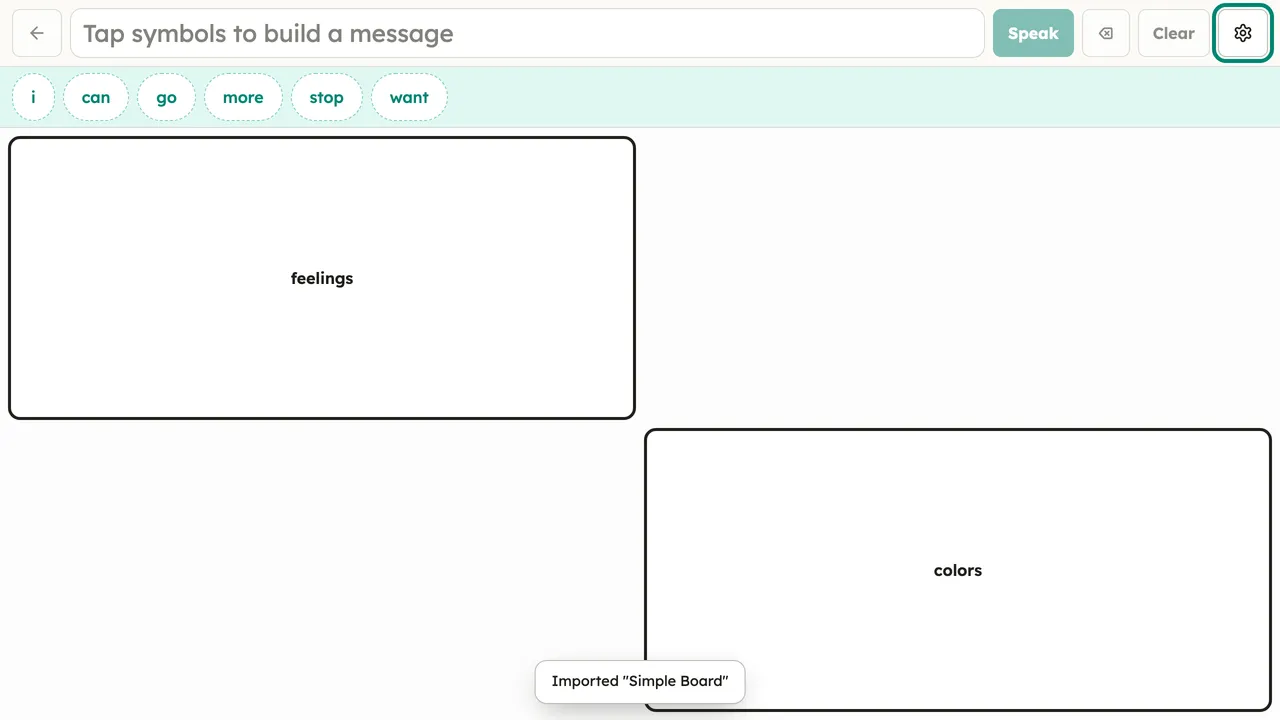The height and width of the screenshot is (720, 1280).
Task: Tap the "stop" core word chip
Action: (x=326, y=97)
